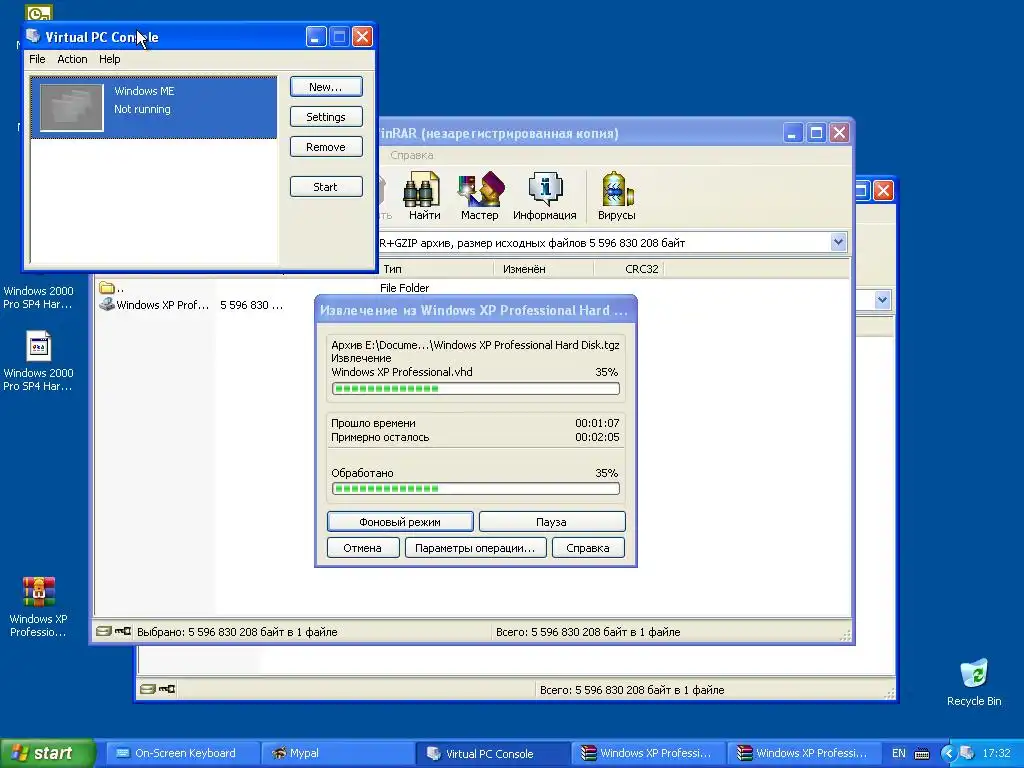The height and width of the screenshot is (768, 1024).
Task: Open the Windows 2000 Pro SP4 document desktop icon
Action: point(38,360)
